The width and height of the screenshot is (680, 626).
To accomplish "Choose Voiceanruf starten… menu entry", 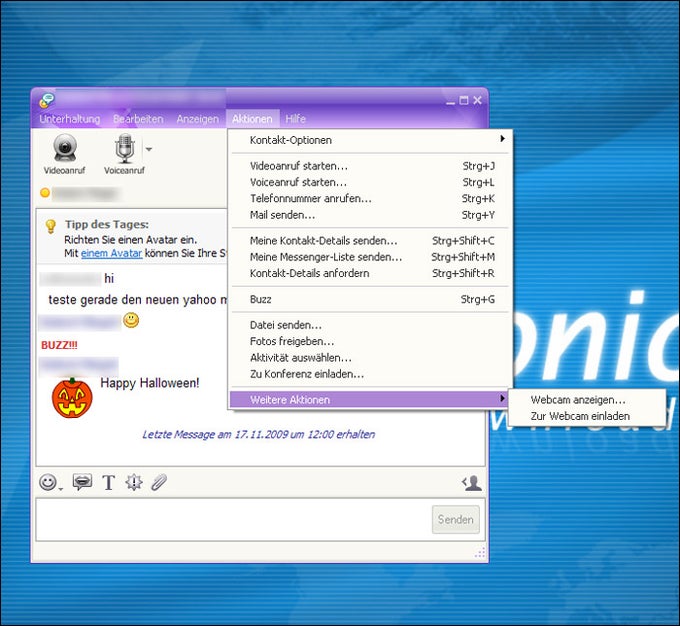I will tap(370, 182).
